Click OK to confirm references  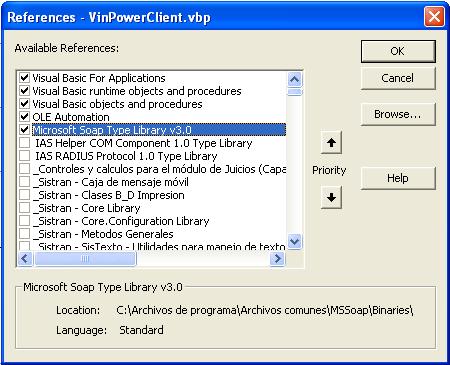point(398,51)
